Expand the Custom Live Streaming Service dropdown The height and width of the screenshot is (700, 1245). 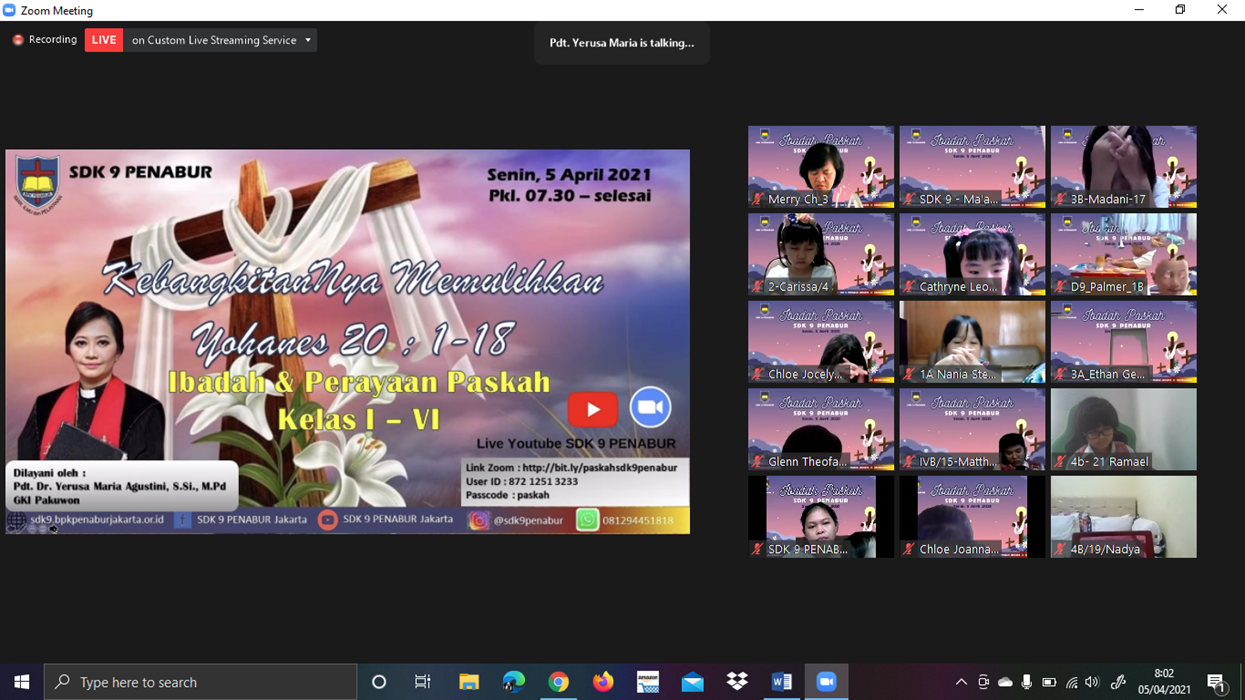[308, 40]
